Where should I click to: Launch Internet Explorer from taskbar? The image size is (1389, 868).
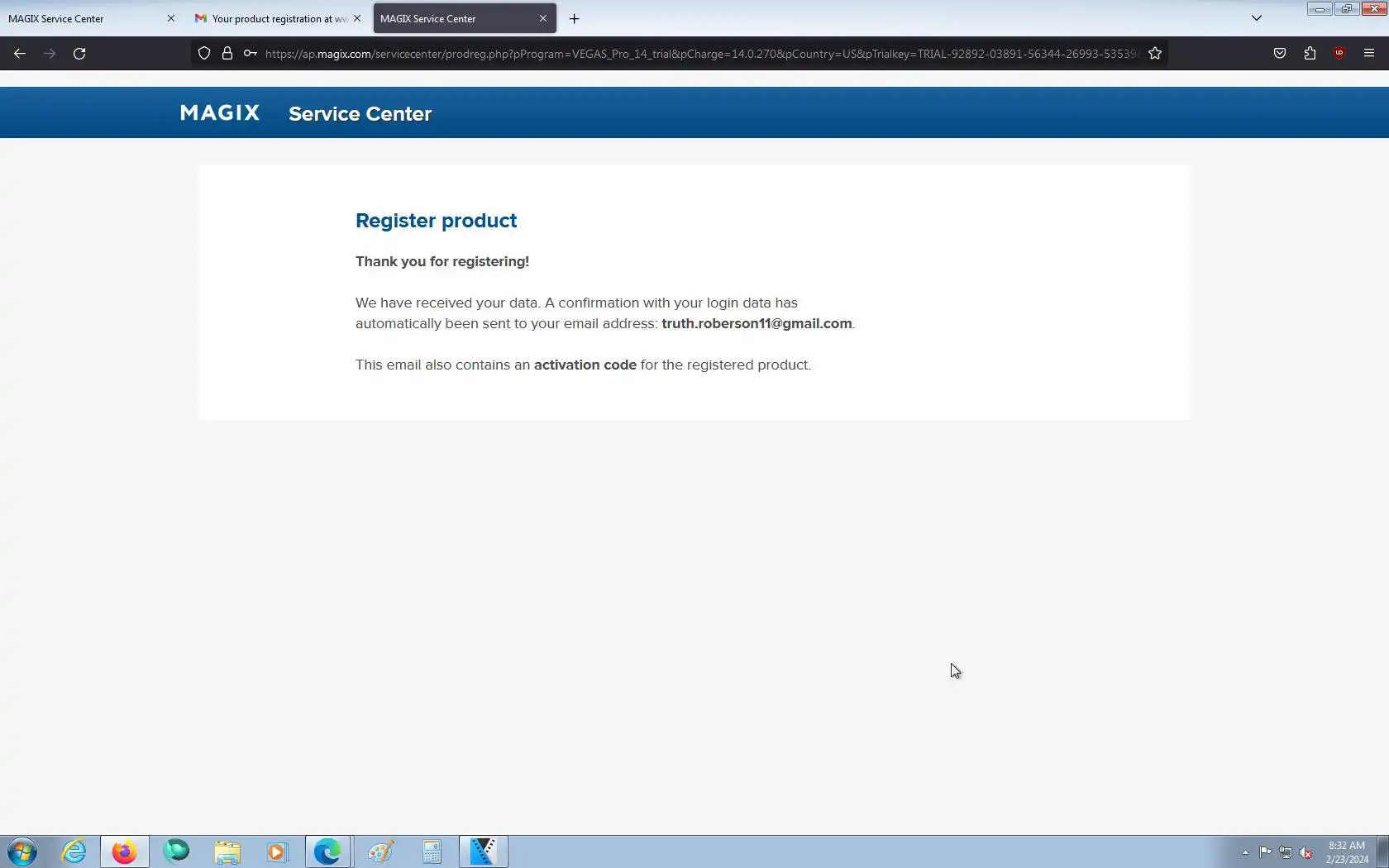point(74,851)
